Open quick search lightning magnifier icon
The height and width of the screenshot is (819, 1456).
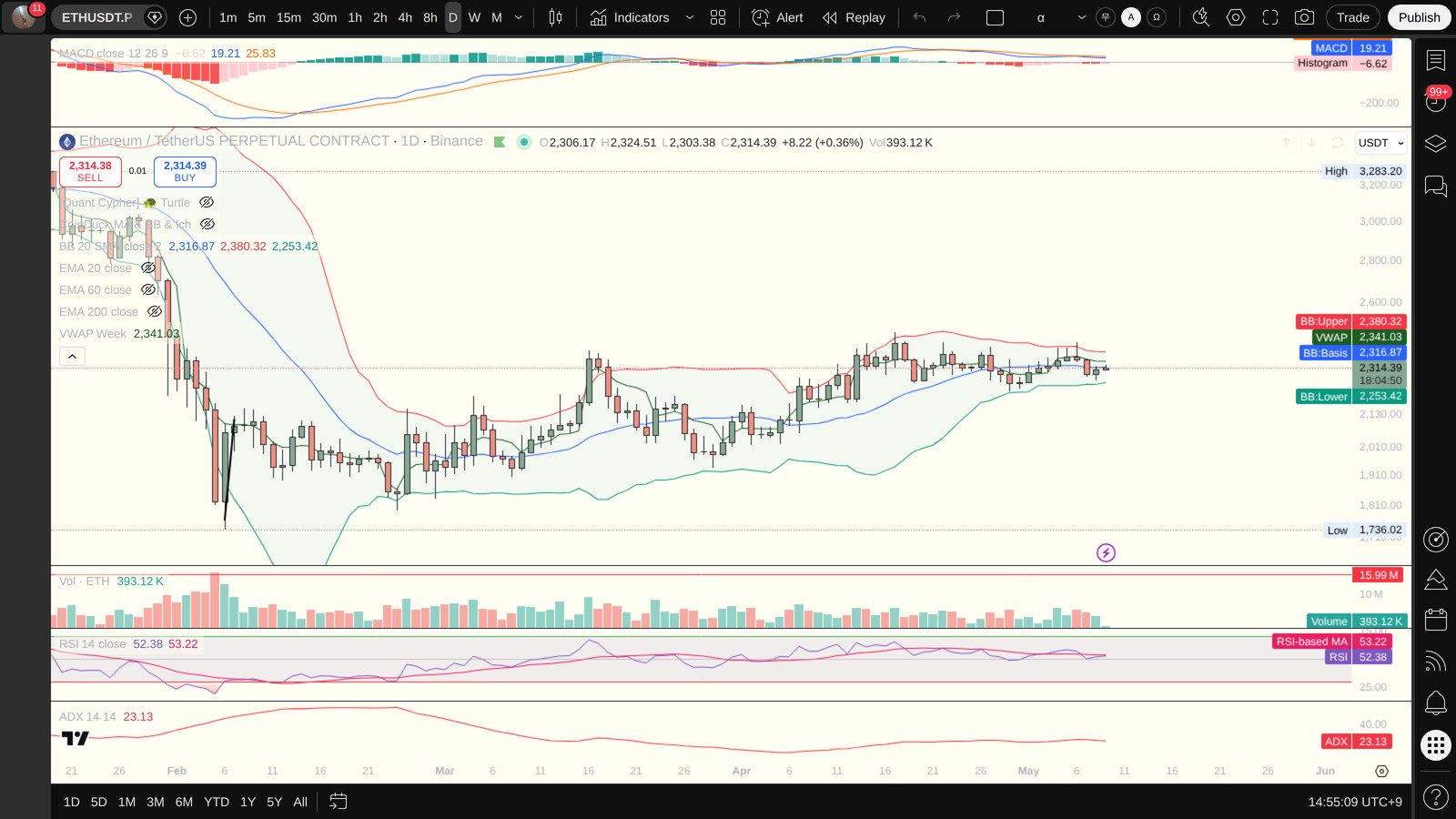[1201, 17]
